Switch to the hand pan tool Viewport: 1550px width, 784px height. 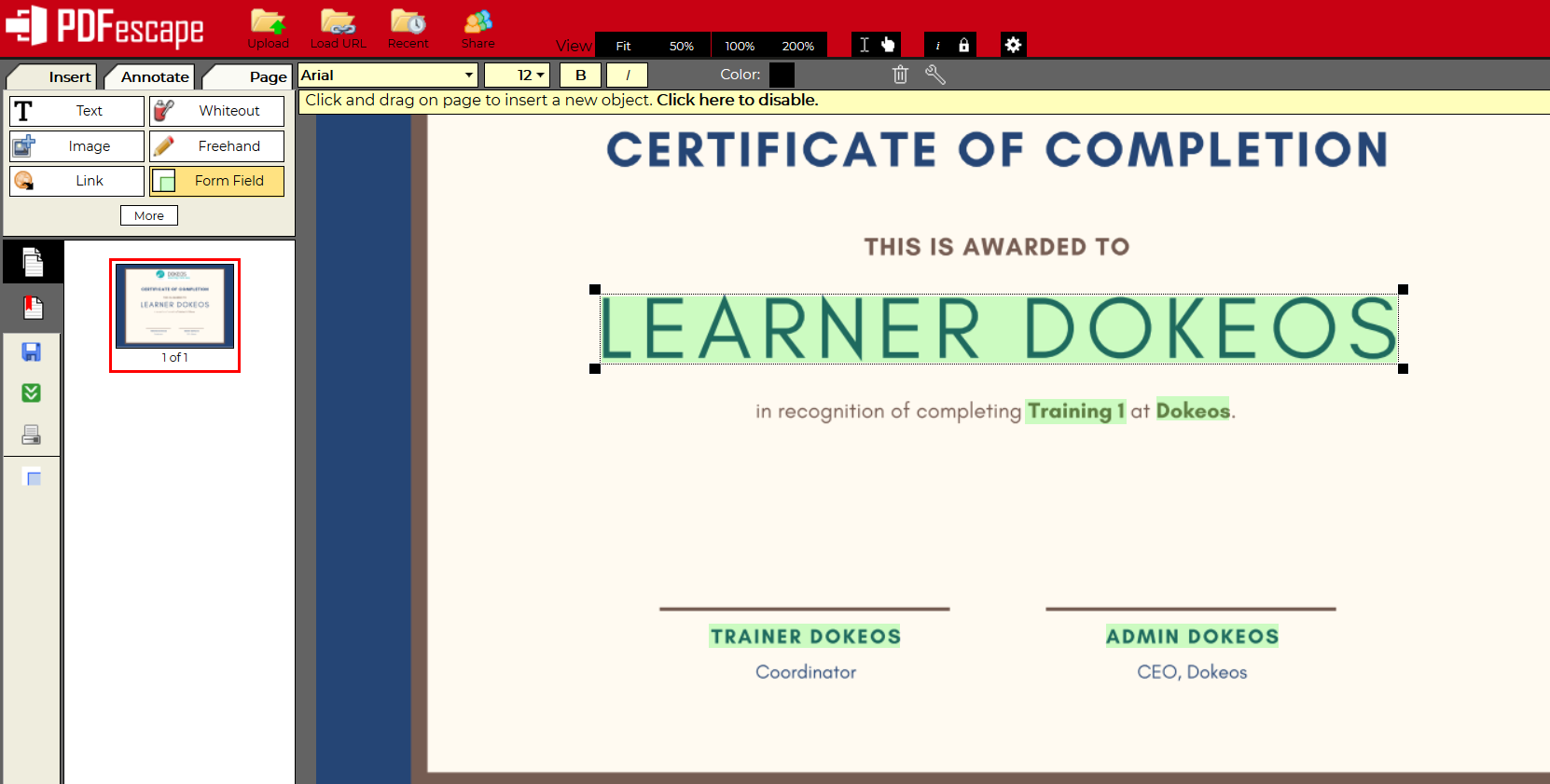coord(888,45)
